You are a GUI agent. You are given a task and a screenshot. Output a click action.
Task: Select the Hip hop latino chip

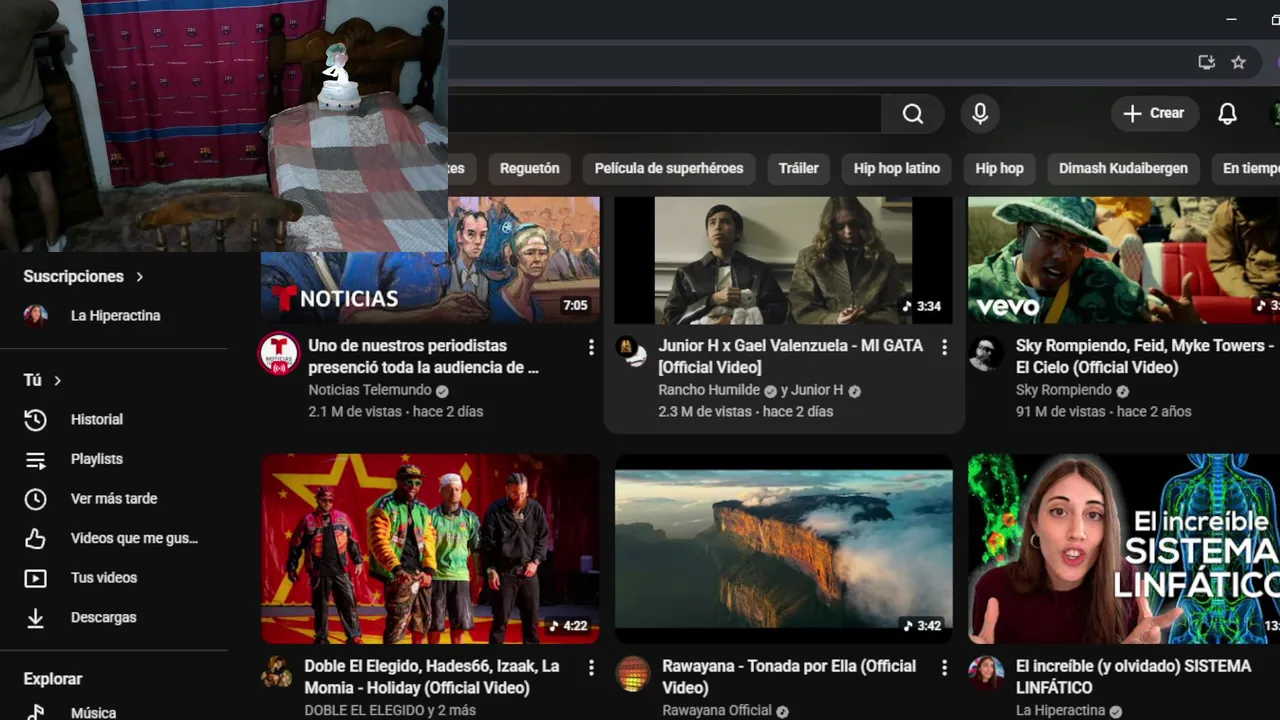click(x=897, y=168)
